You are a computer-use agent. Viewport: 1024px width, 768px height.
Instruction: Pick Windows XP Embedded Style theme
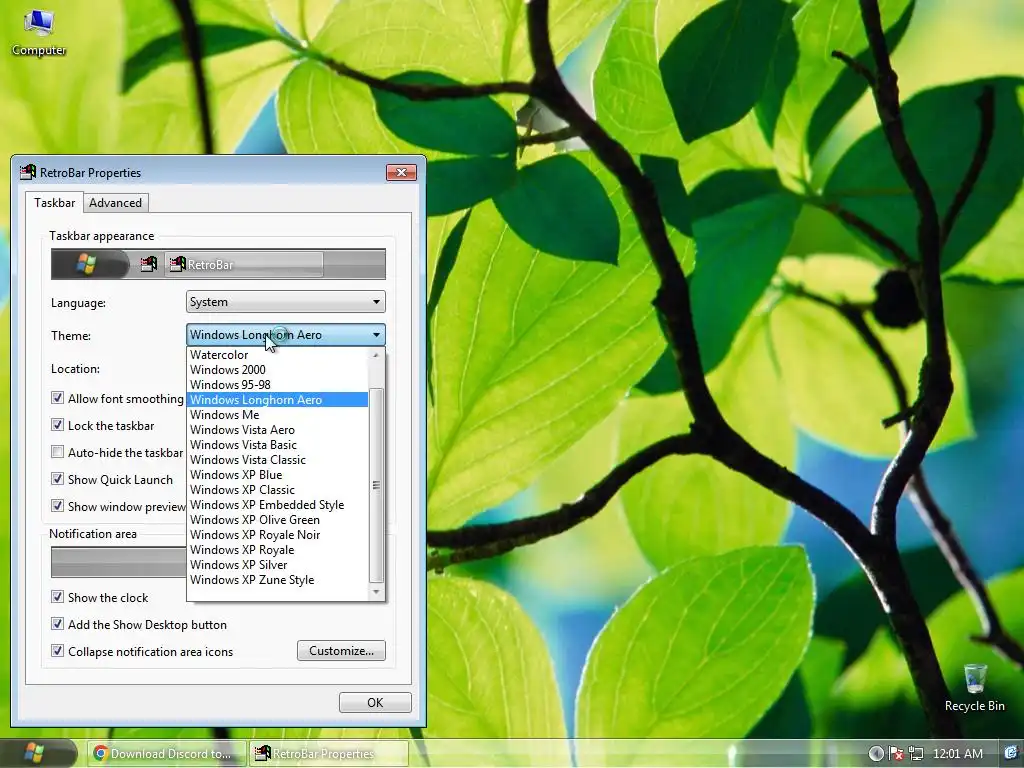click(278, 505)
